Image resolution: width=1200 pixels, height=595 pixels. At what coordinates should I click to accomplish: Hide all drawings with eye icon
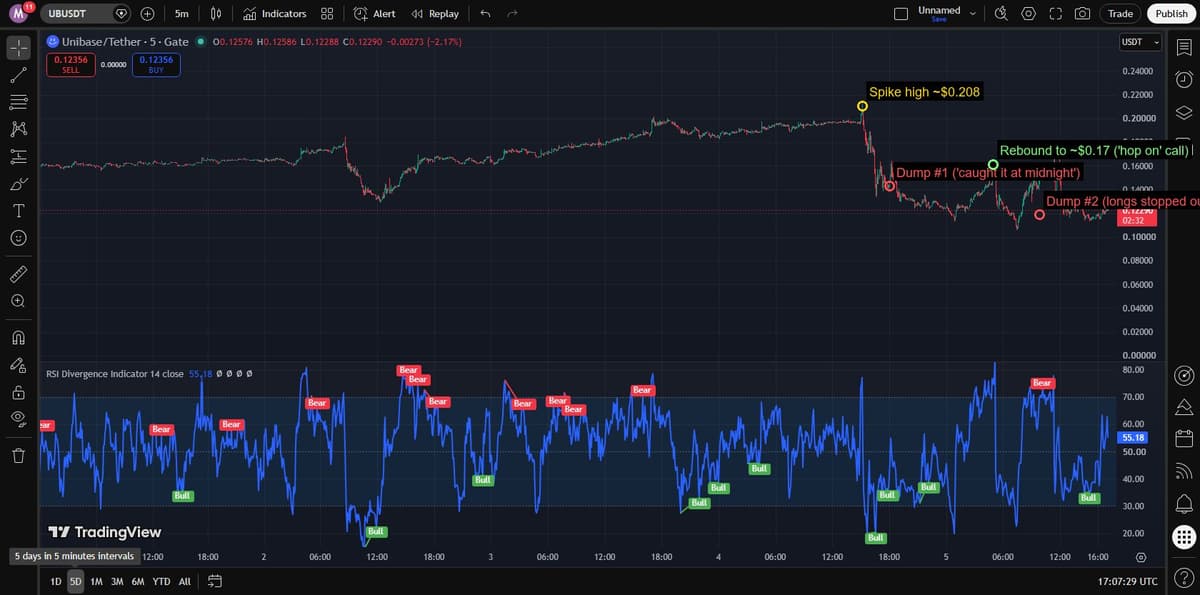17,419
